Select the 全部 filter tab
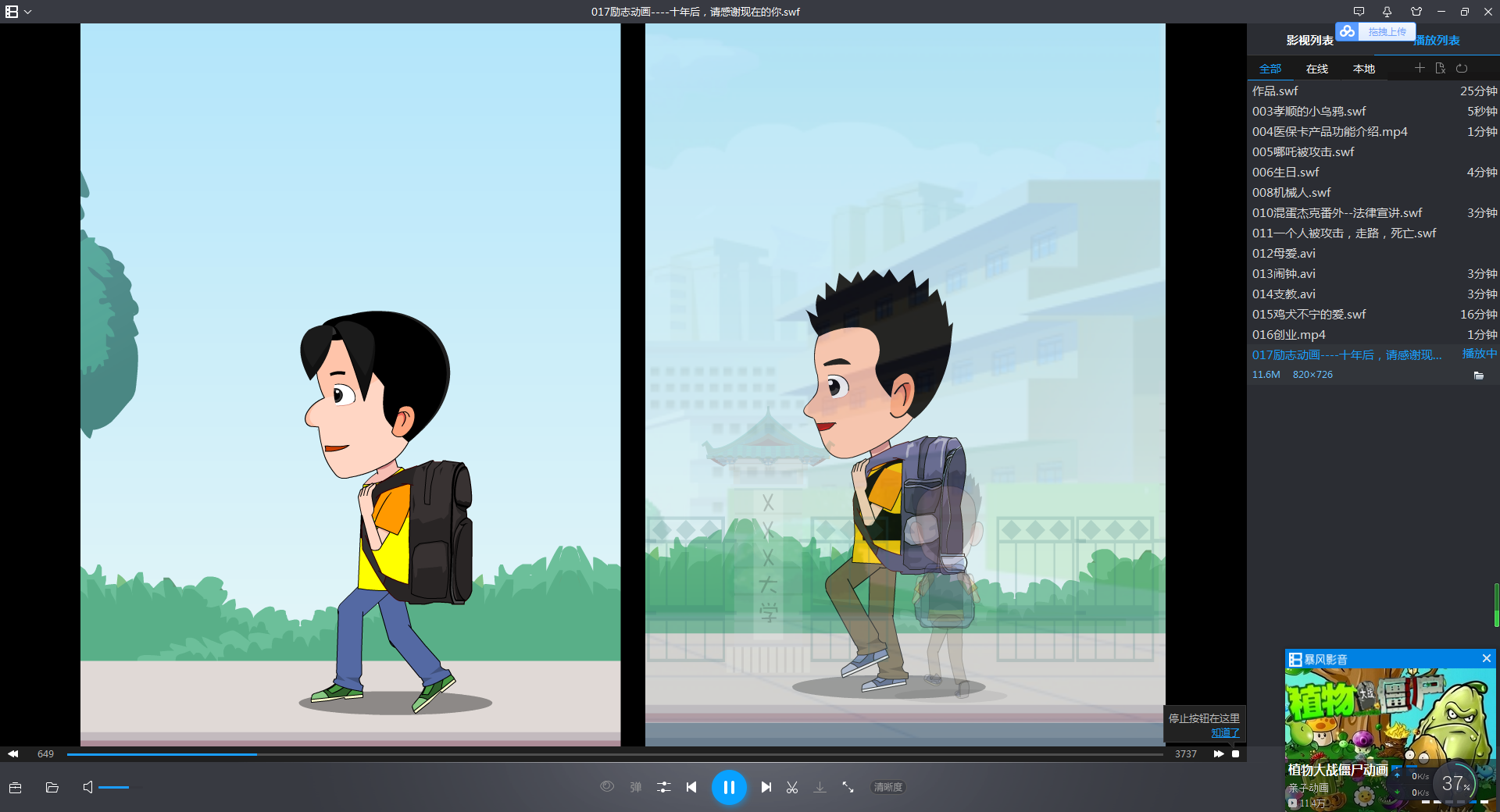The image size is (1500, 812). click(x=1270, y=69)
